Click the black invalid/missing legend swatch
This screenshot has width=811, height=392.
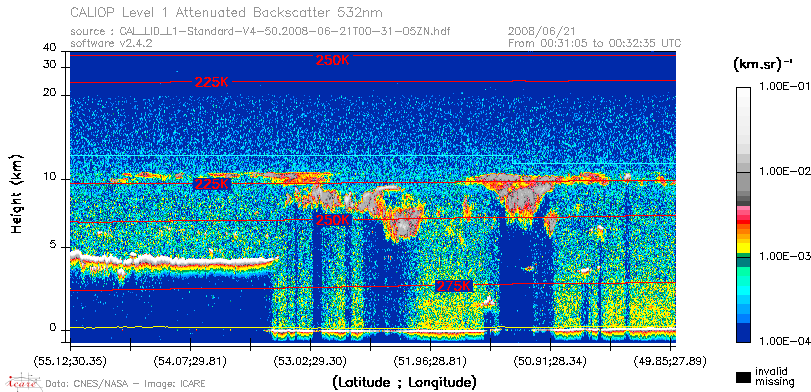pyautogui.click(x=744, y=378)
